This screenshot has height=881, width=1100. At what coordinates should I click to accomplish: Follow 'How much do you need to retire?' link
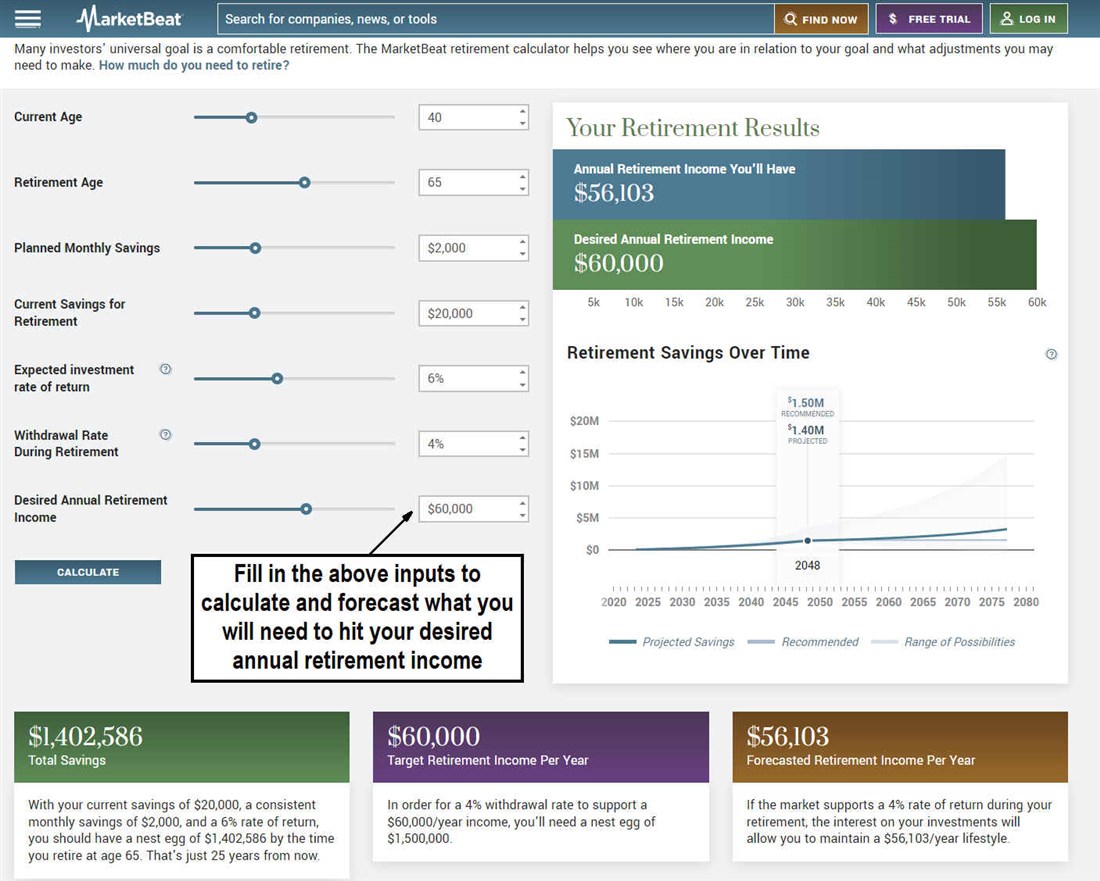[194, 65]
